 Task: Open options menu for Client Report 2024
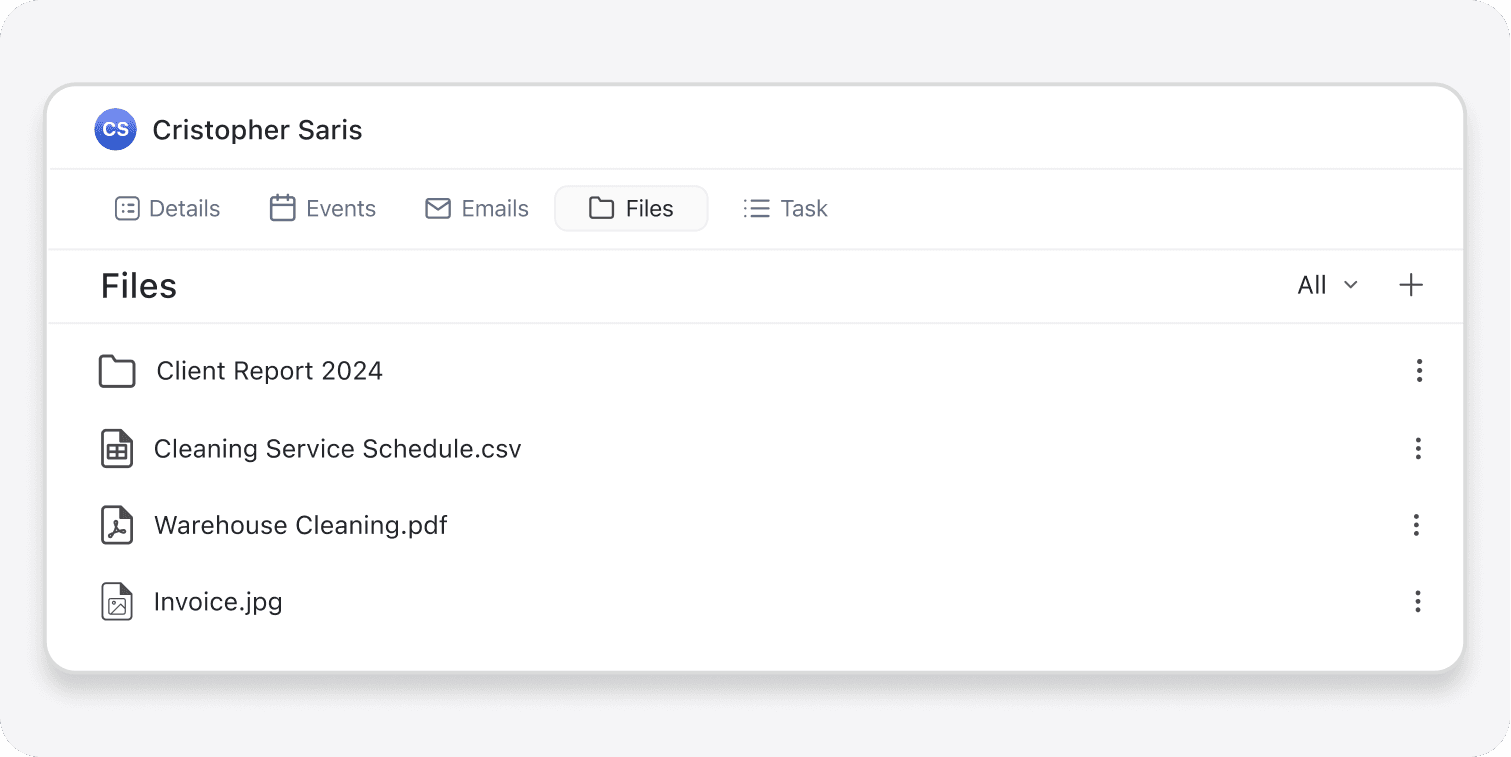pos(1418,371)
